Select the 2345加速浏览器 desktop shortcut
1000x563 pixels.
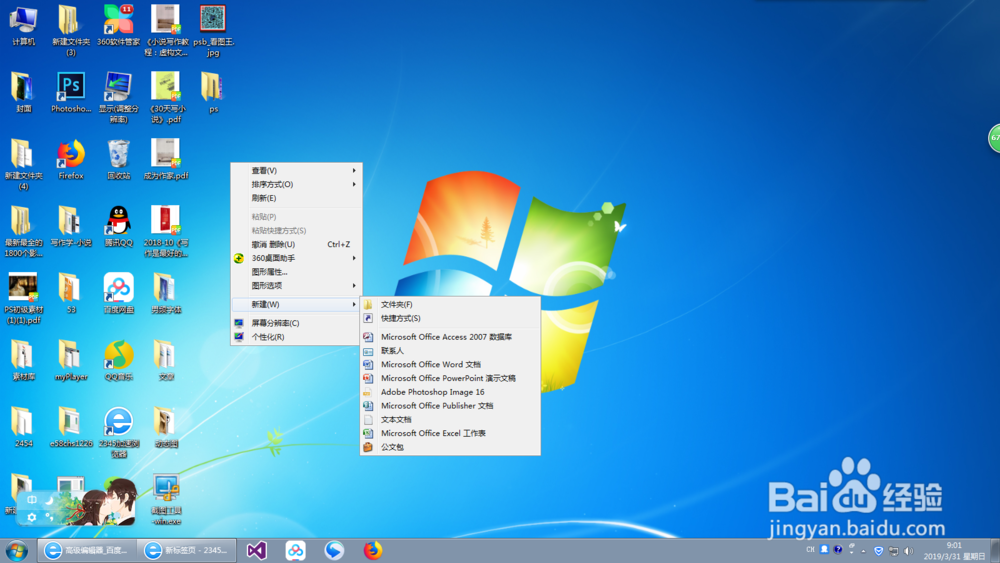click(x=119, y=433)
